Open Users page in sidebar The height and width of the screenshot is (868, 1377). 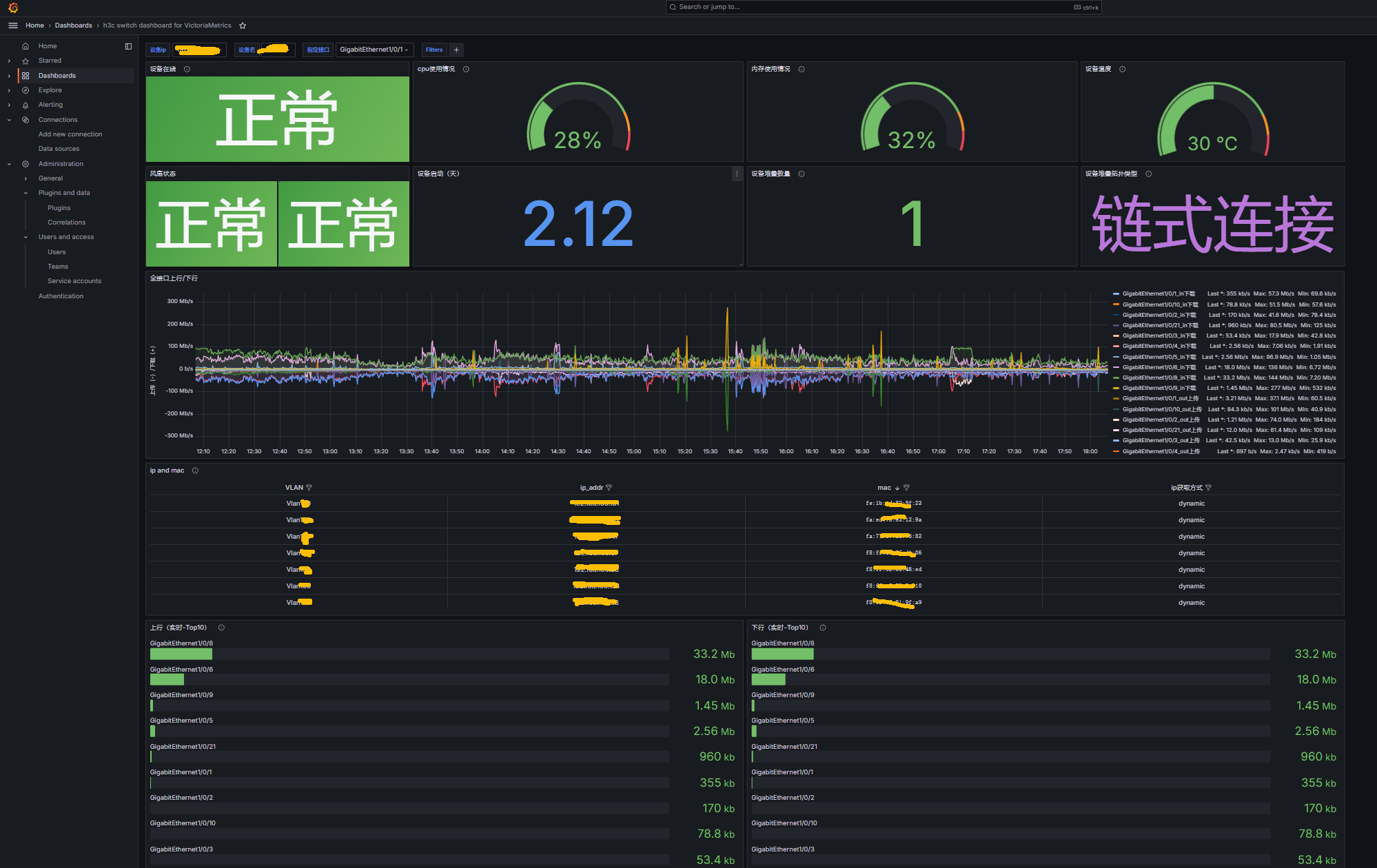(x=57, y=252)
